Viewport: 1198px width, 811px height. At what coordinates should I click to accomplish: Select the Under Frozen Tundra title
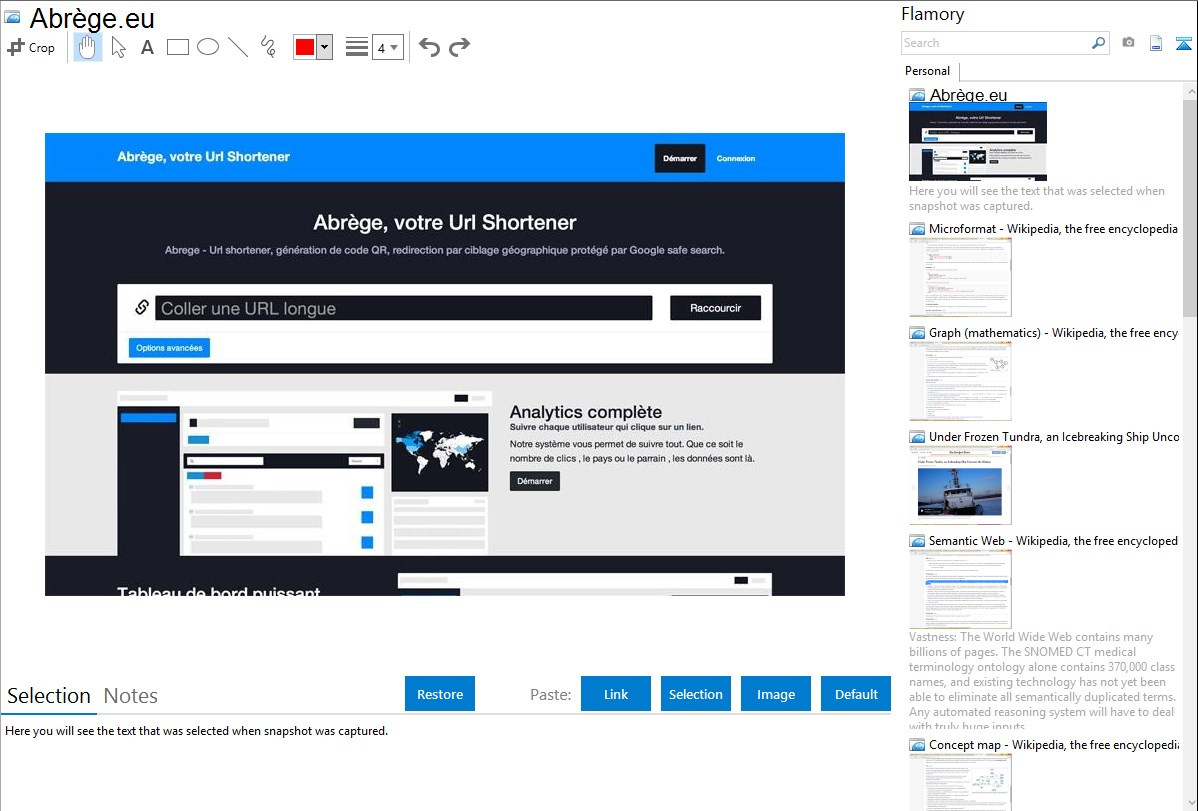(1054, 436)
